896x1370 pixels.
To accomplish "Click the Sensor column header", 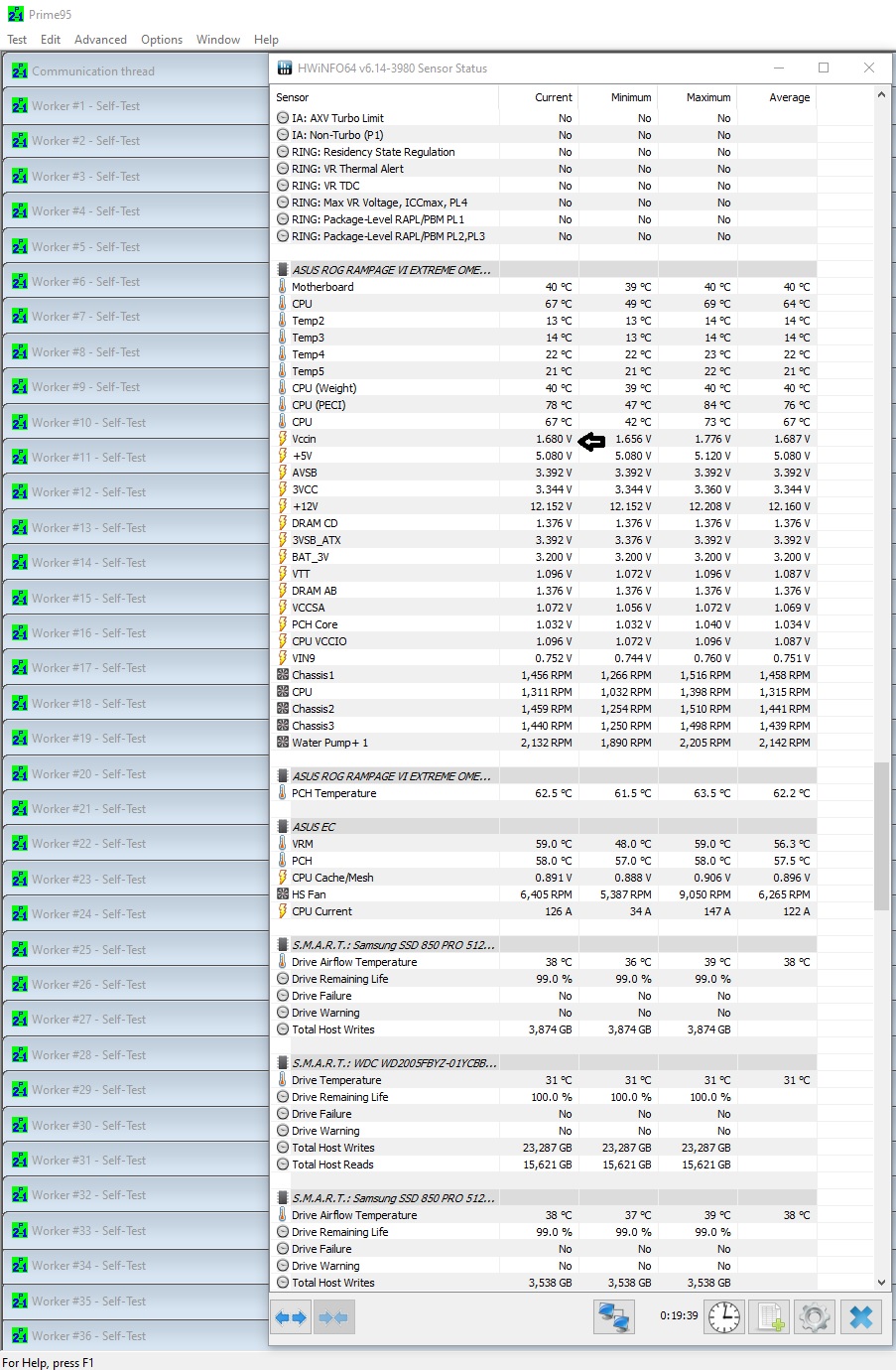I will (x=385, y=97).
